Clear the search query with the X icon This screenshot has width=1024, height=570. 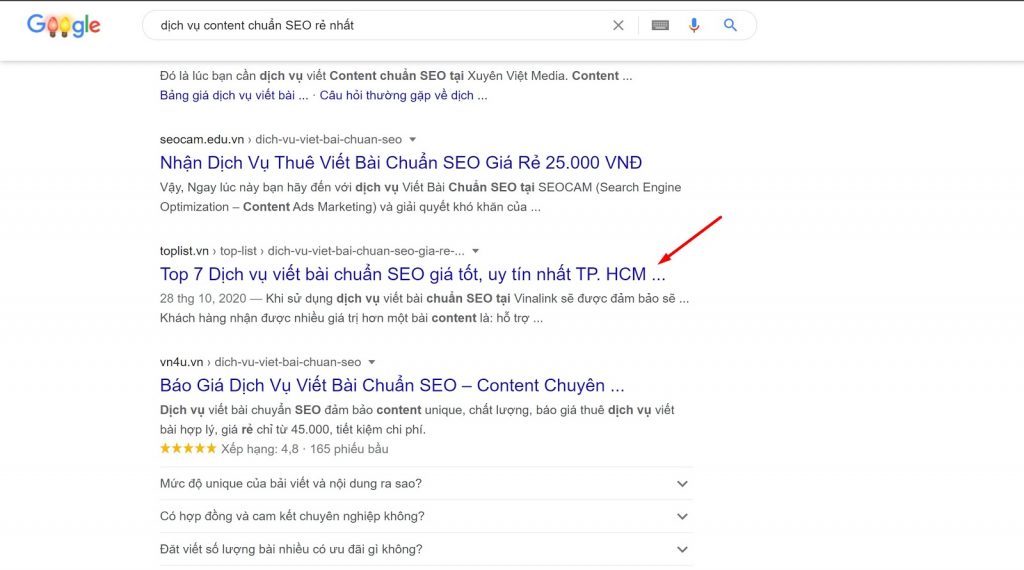[x=618, y=26]
